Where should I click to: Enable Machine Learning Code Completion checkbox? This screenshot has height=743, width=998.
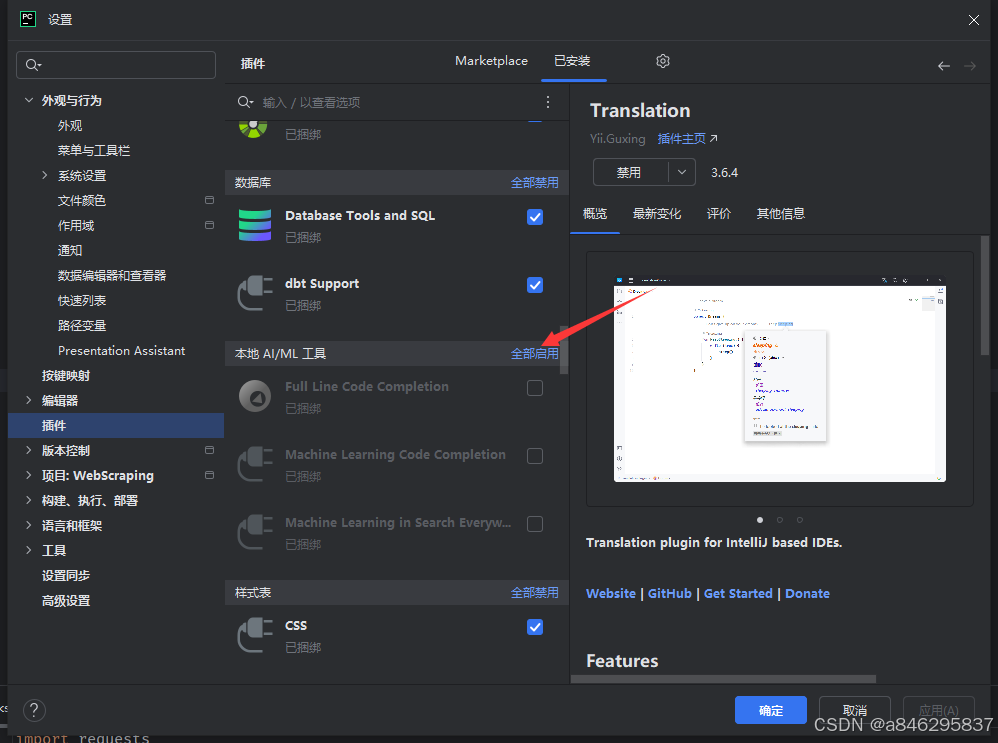coord(535,456)
